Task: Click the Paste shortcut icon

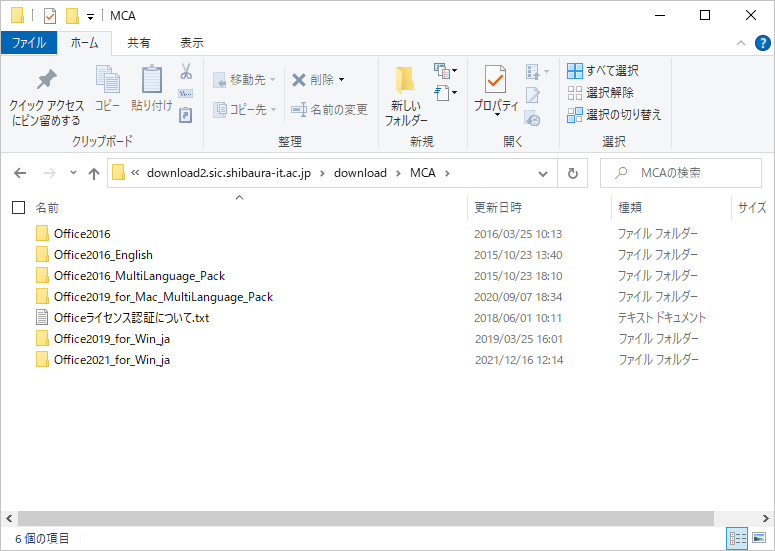Action: [185, 115]
